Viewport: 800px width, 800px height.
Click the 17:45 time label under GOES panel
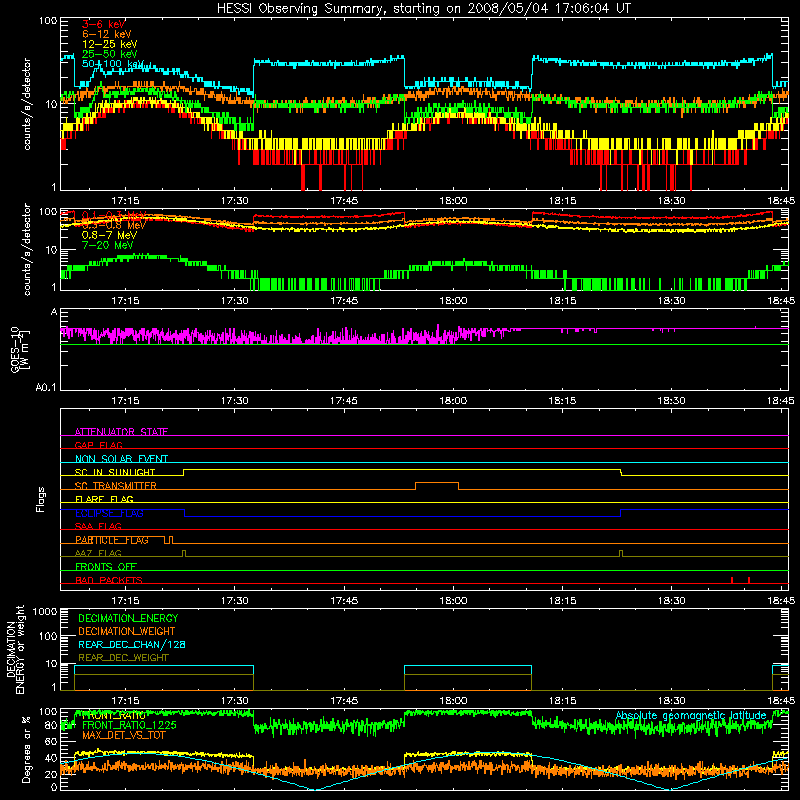344,401
